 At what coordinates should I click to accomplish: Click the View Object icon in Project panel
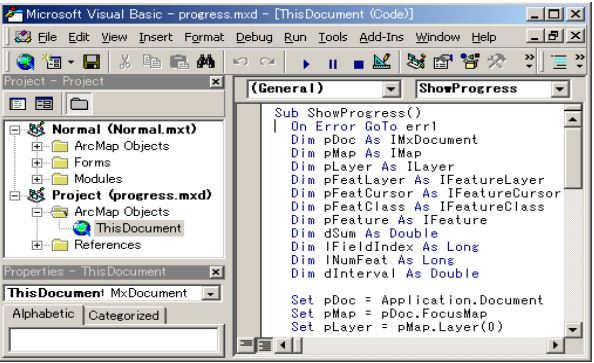coord(44,104)
